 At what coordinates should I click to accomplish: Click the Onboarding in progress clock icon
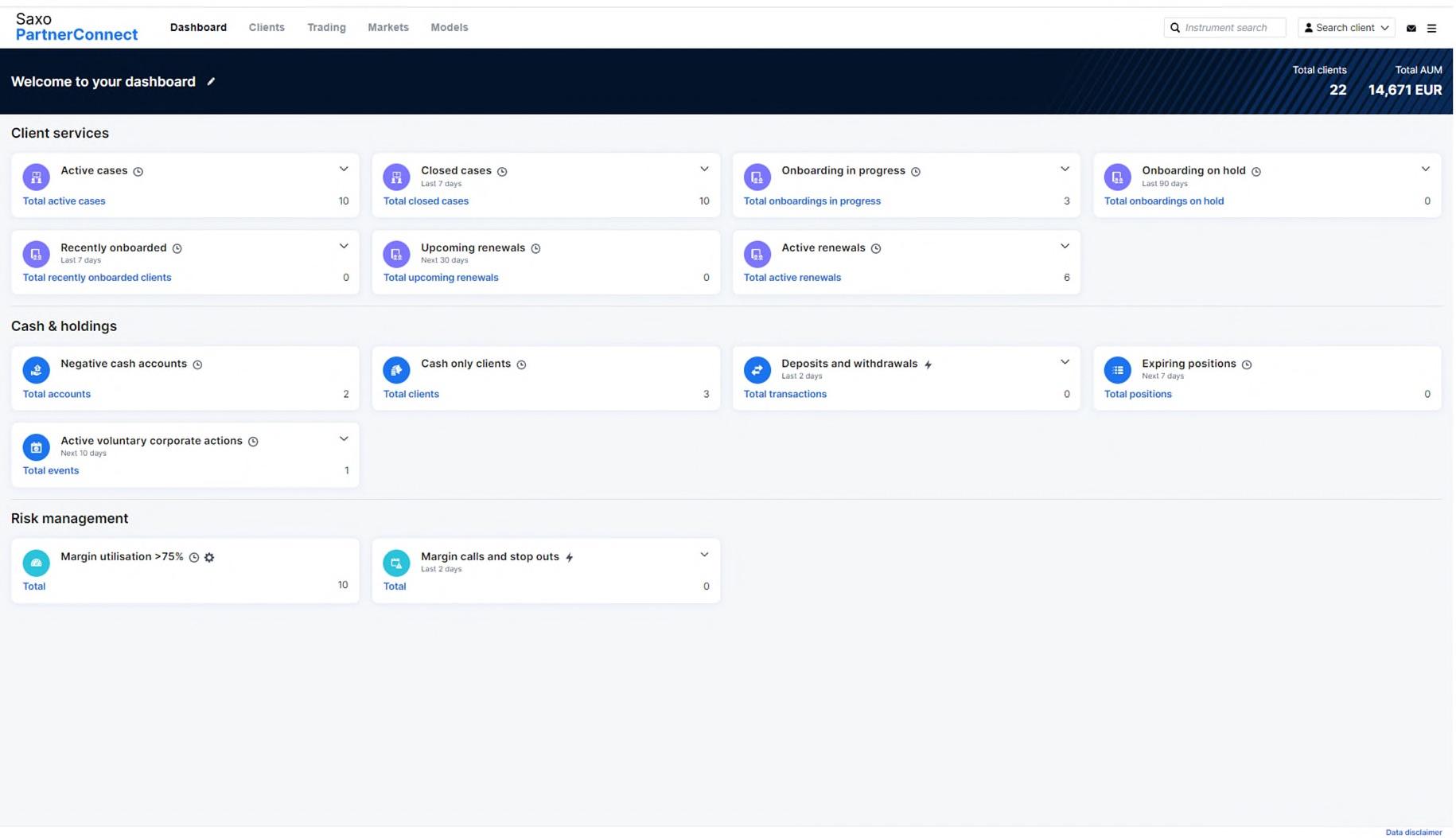point(916,171)
